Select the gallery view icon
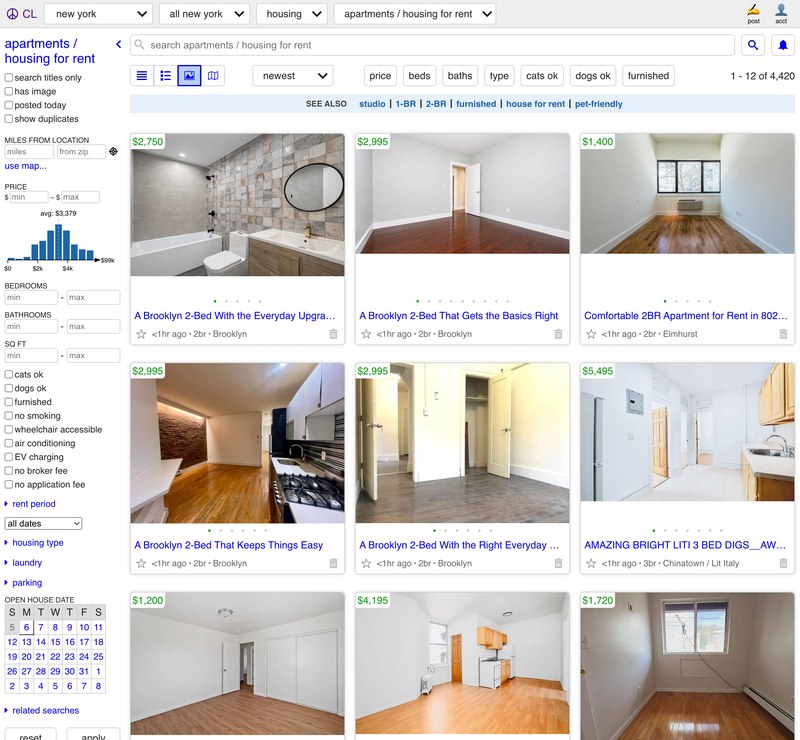This screenshot has height=740, width=800. [x=189, y=76]
